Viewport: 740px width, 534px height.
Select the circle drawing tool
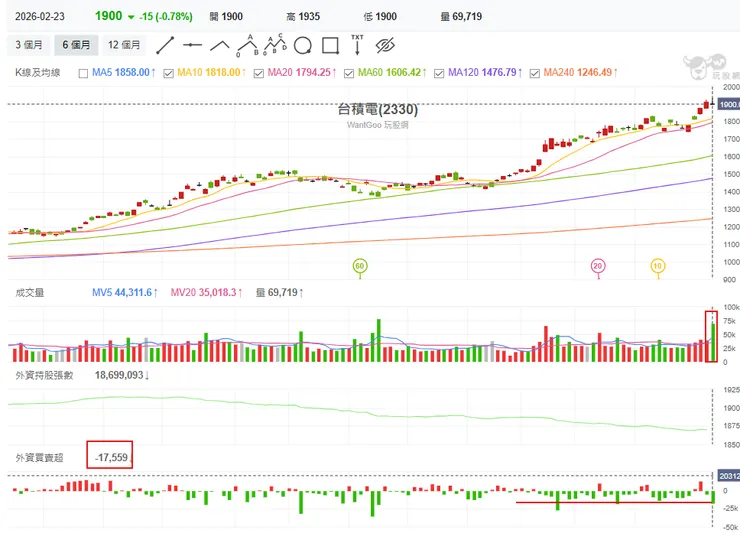303,46
